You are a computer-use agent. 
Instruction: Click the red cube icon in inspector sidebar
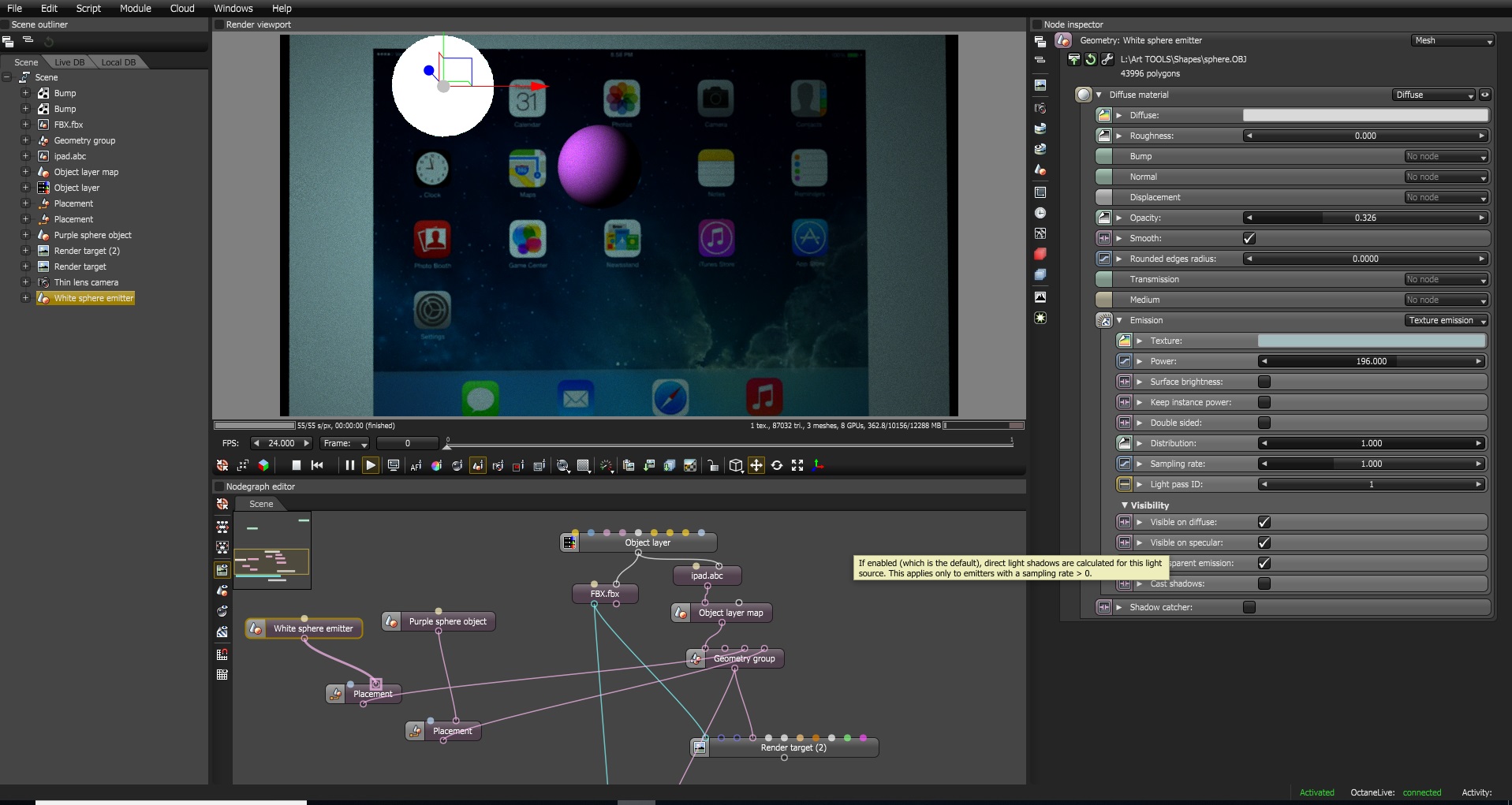1040,254
